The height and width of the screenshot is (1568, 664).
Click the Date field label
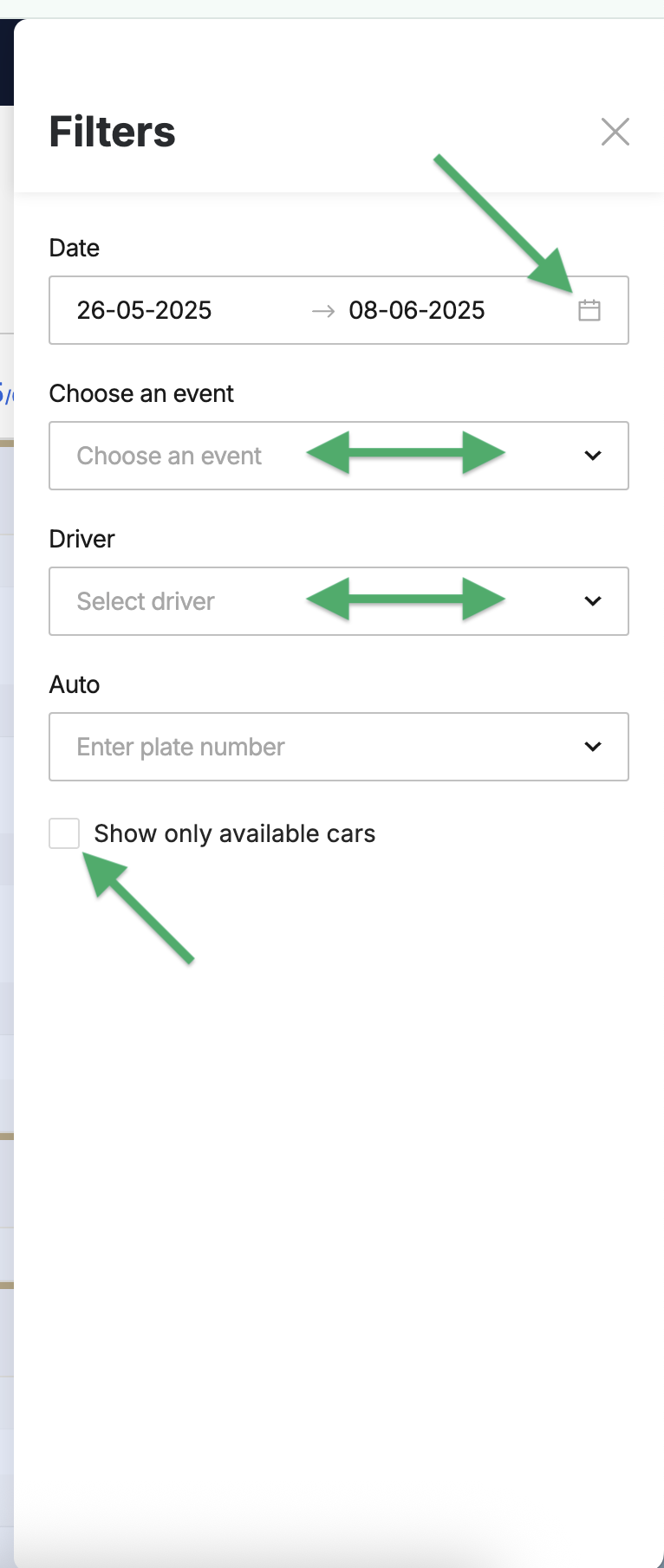pos(75,248)
